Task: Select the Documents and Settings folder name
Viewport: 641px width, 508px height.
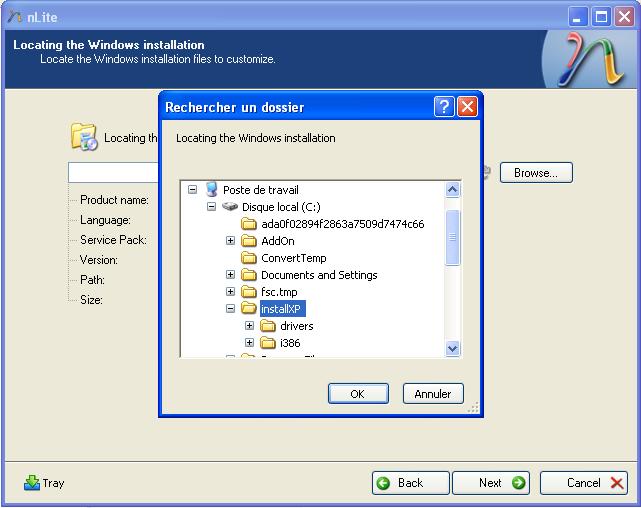Action: click(319, 275)
